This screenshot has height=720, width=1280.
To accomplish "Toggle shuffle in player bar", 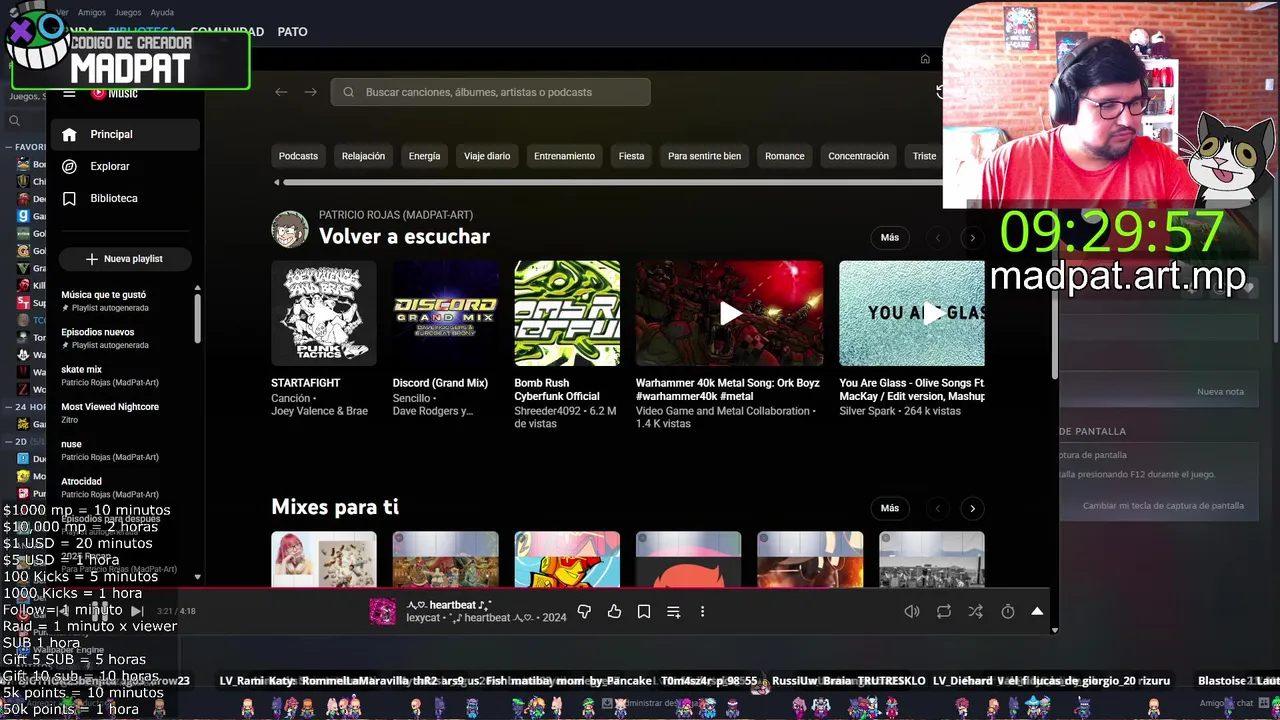I will [x=976, y=611].
